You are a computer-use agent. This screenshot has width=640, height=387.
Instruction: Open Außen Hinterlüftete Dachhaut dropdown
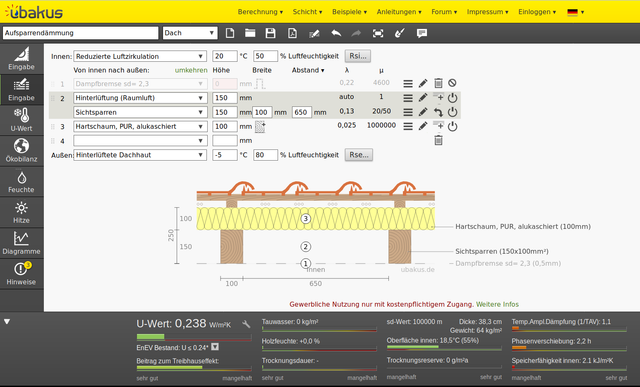click(x=140, y=155)
